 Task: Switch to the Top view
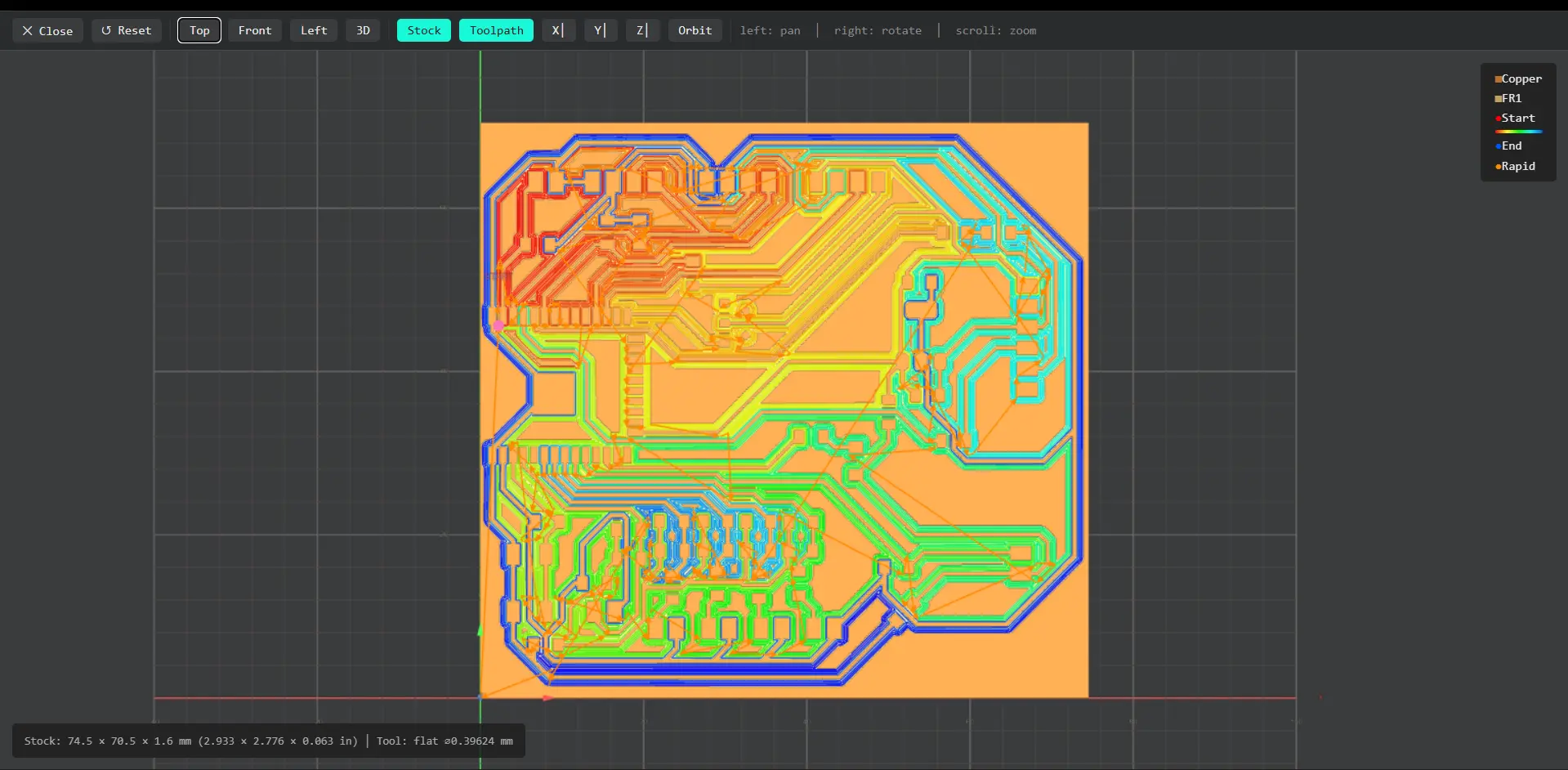[x=199, y=31]
